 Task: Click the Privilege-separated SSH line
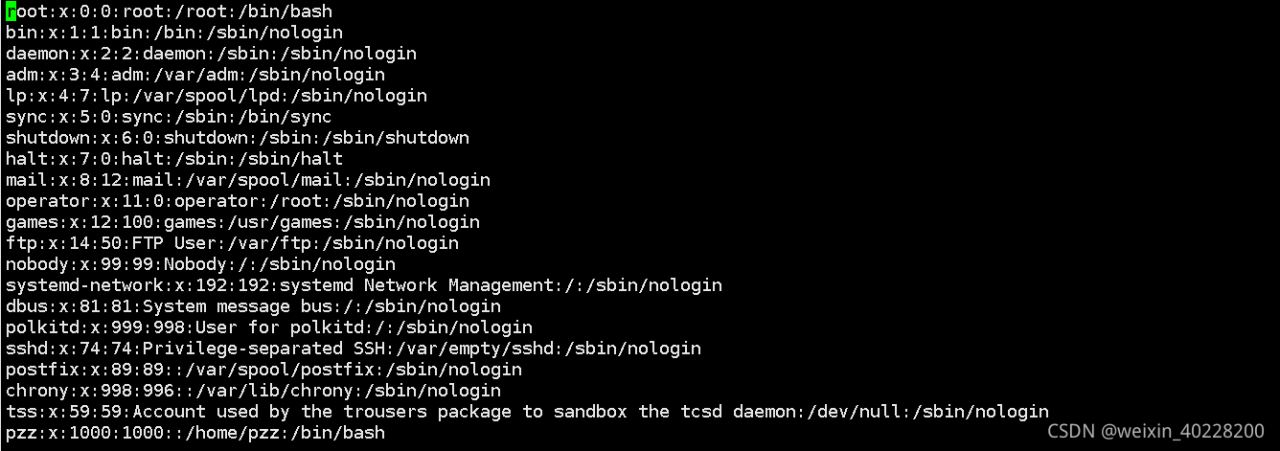click(x=353, y=349)
